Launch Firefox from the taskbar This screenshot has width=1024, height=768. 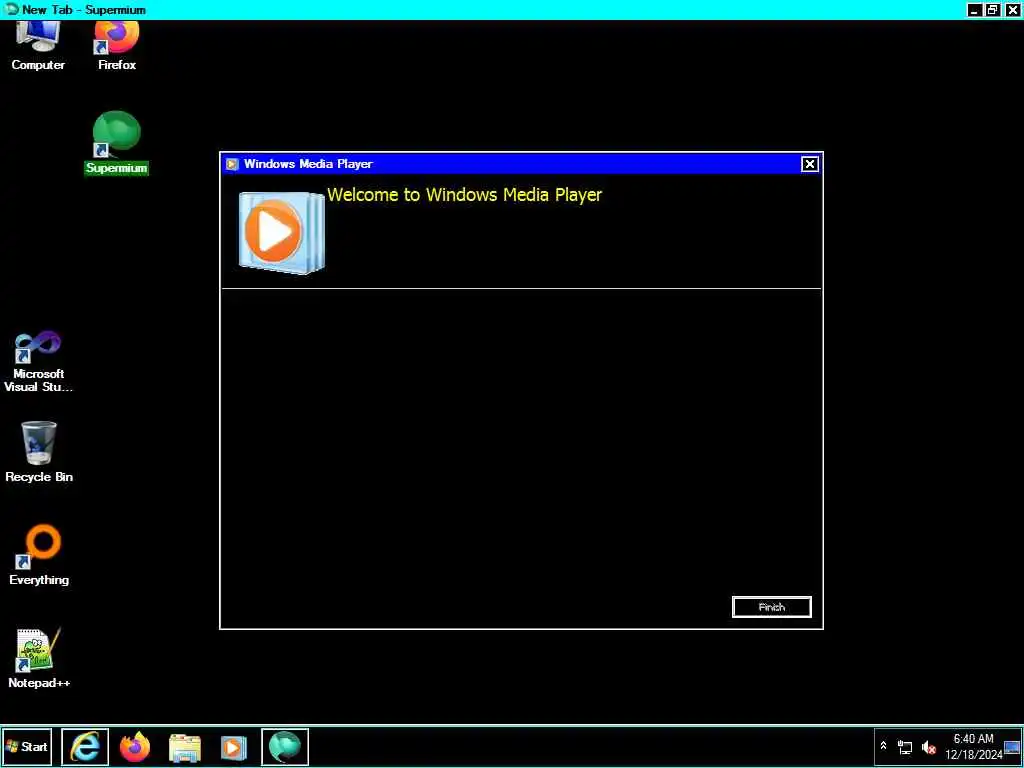135,746
